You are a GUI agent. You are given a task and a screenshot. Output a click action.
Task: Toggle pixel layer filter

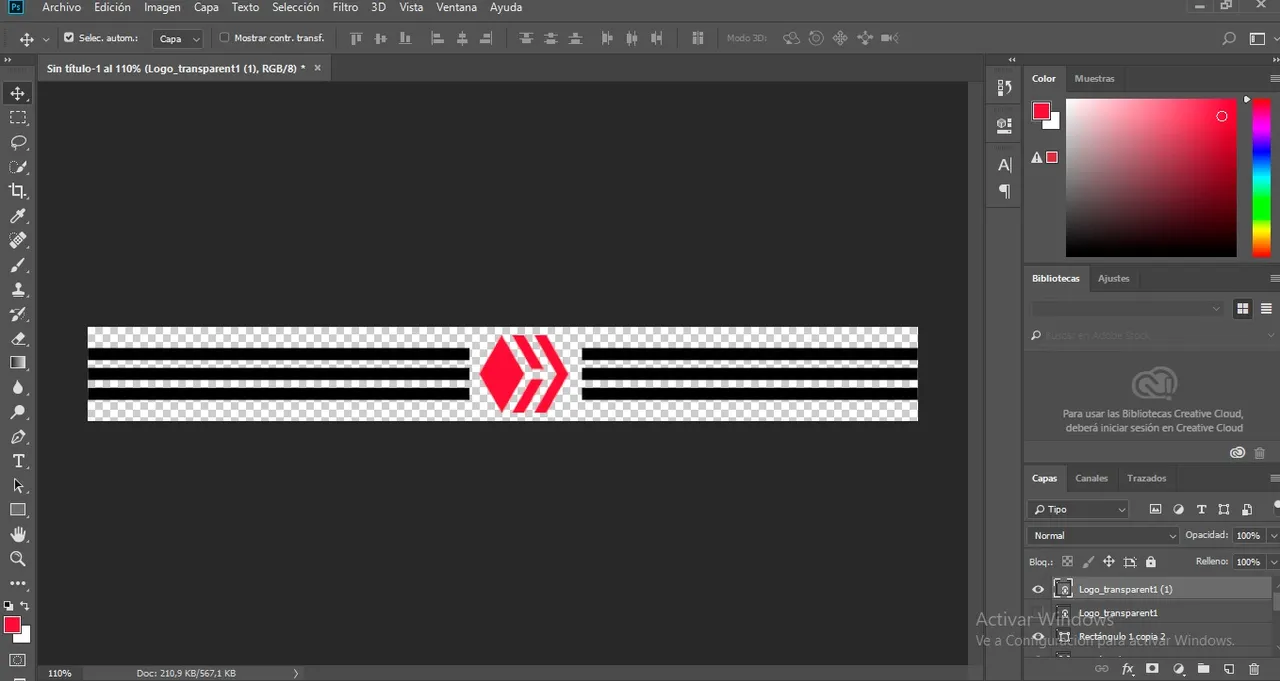click(1155, 509)
